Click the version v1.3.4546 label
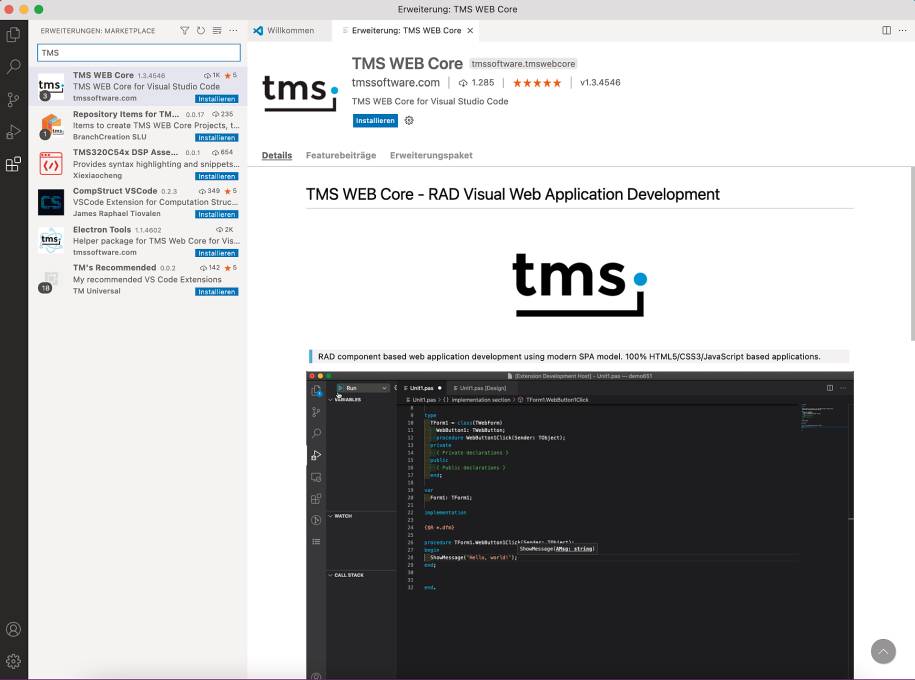This screenshot has height=680, width=915. pos(600,83)
